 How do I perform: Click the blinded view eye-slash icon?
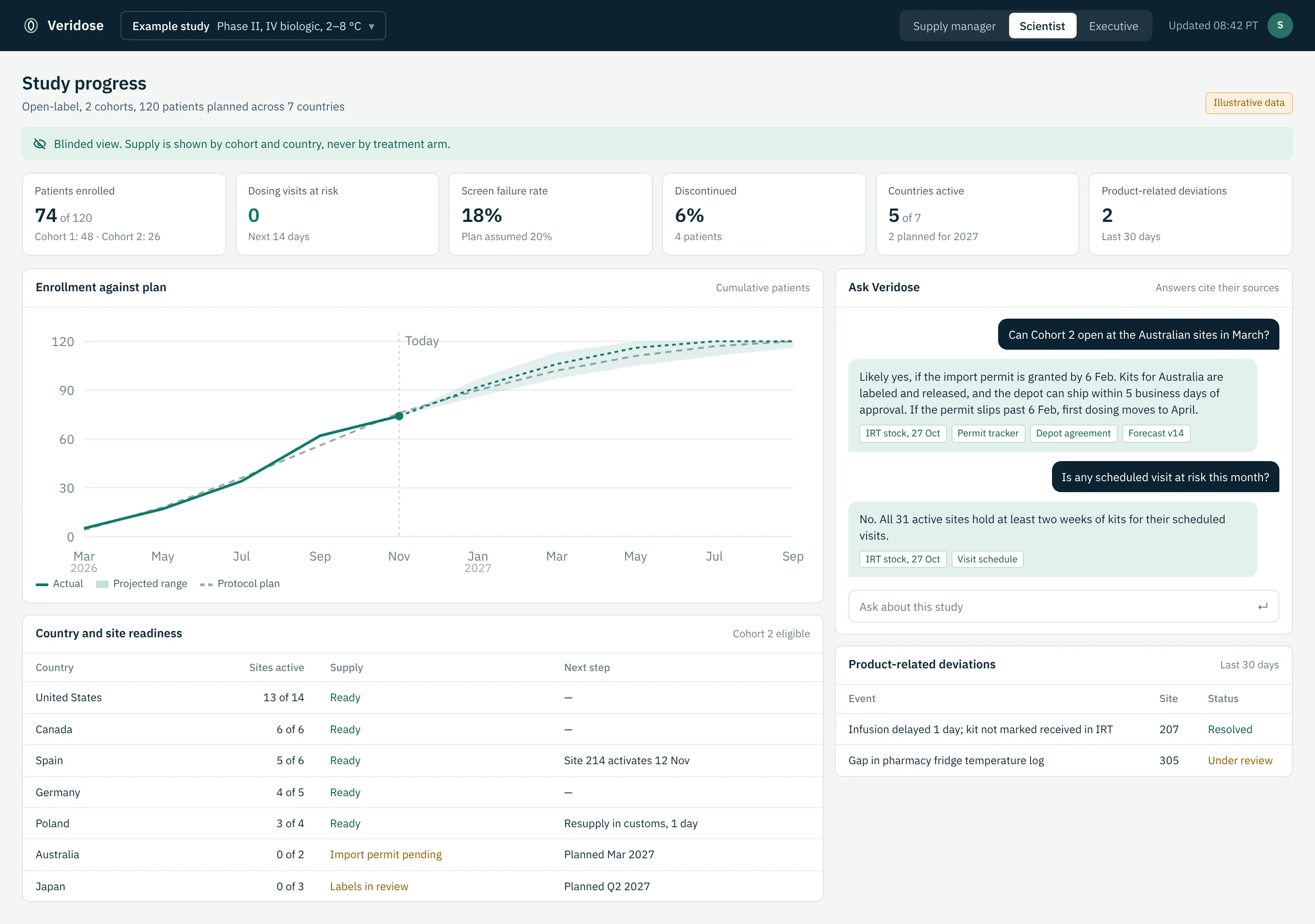click(x=40, y=144)
